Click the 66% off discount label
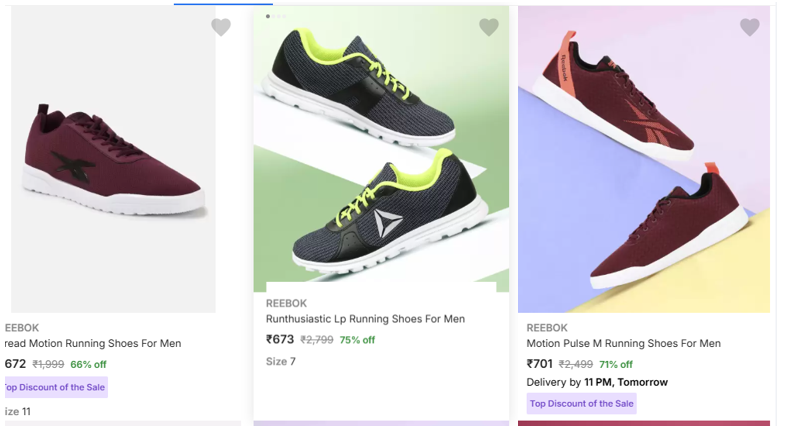Viewport: 787px width, 431px height. point(88,365)
